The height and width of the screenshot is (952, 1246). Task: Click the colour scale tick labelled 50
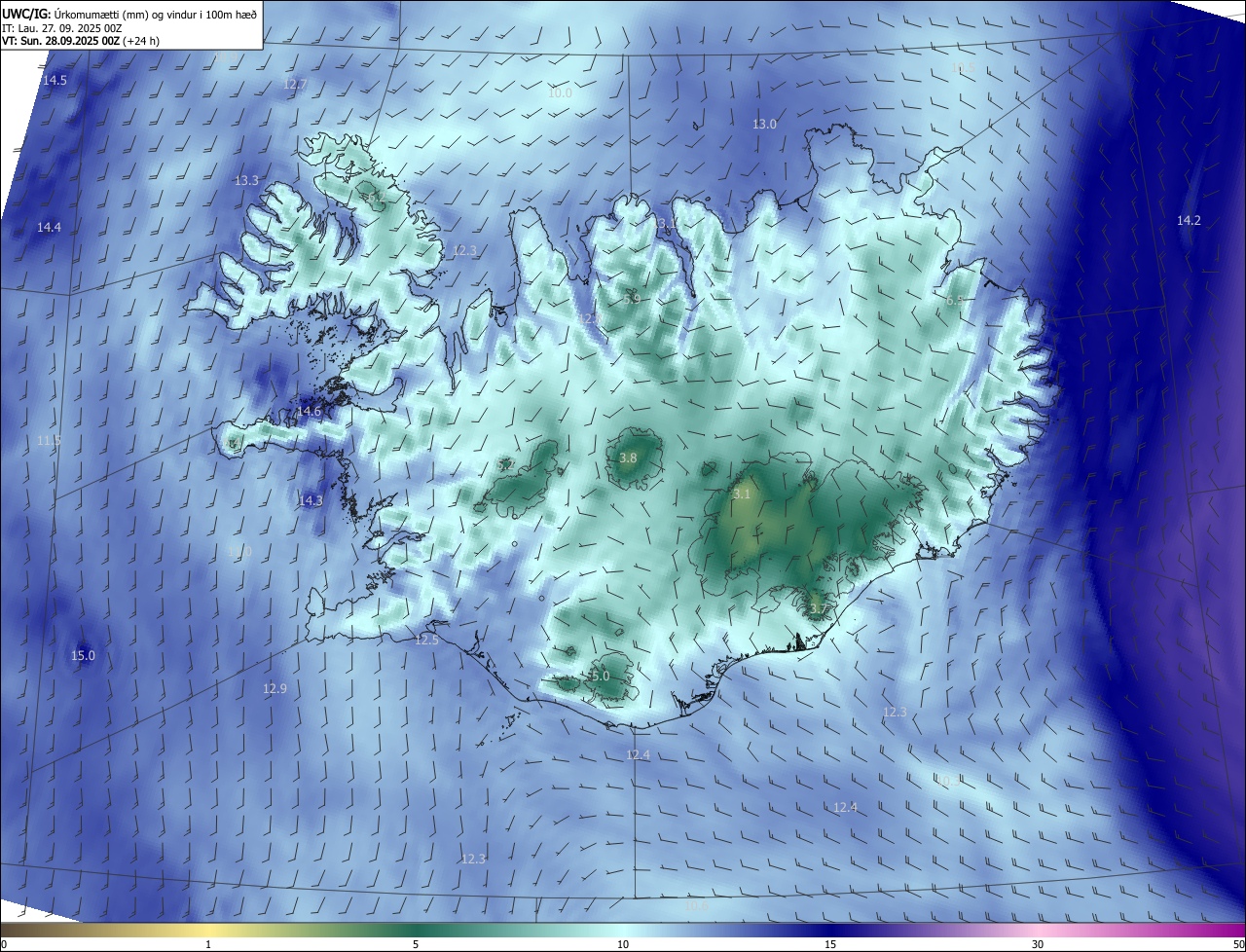tap(1239, 944)
